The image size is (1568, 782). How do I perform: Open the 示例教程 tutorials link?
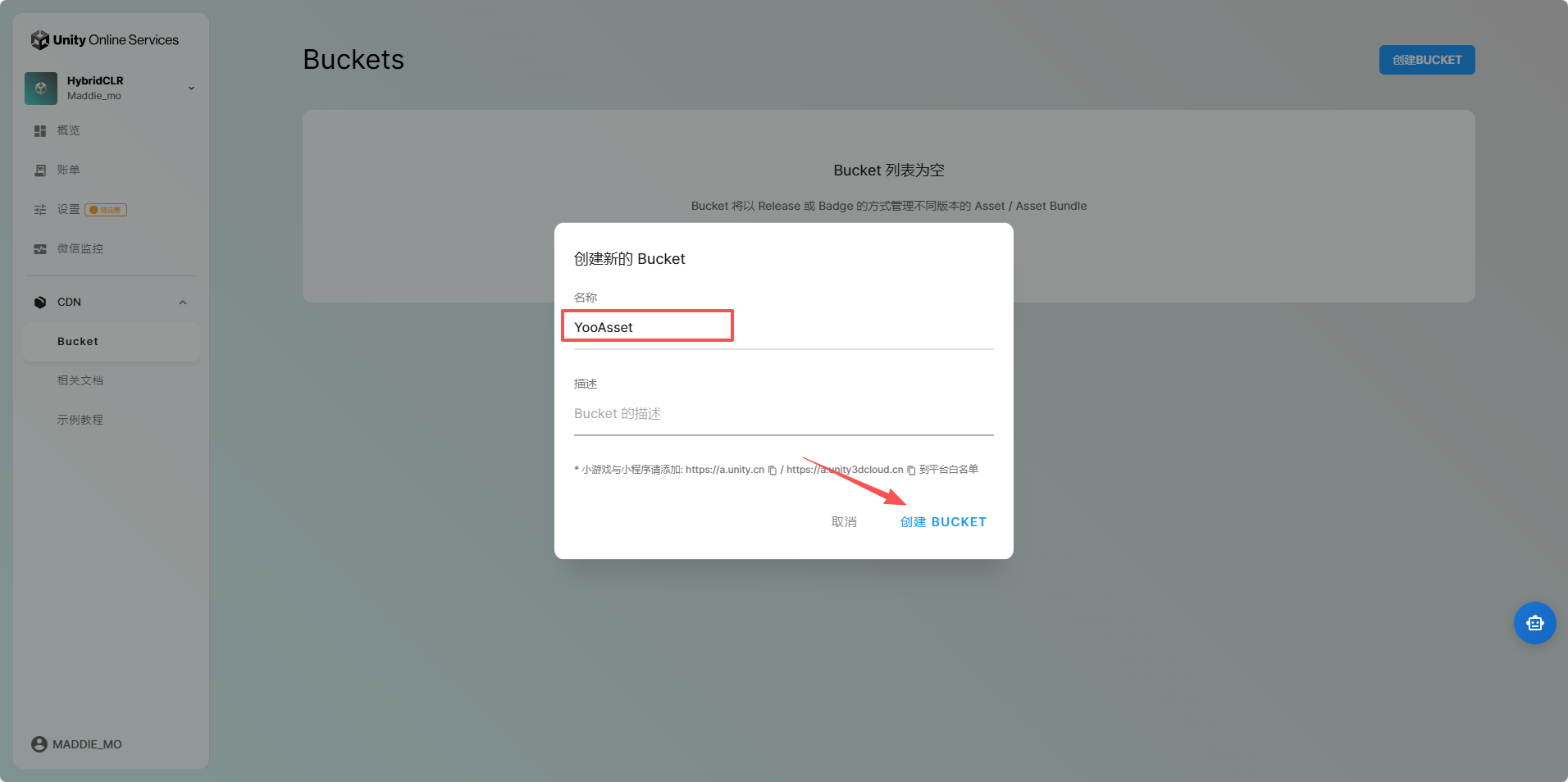(x=80, y=420)
